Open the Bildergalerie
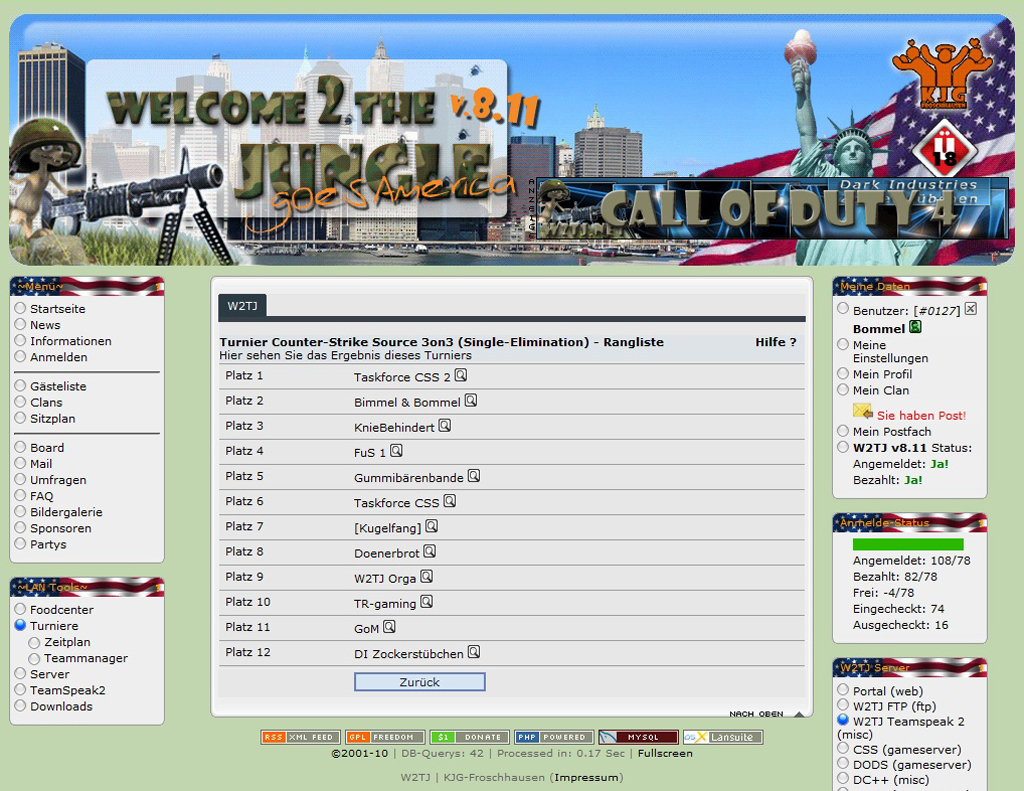The height and width of the screenshot is (791, 1024). tap(66, 512)
